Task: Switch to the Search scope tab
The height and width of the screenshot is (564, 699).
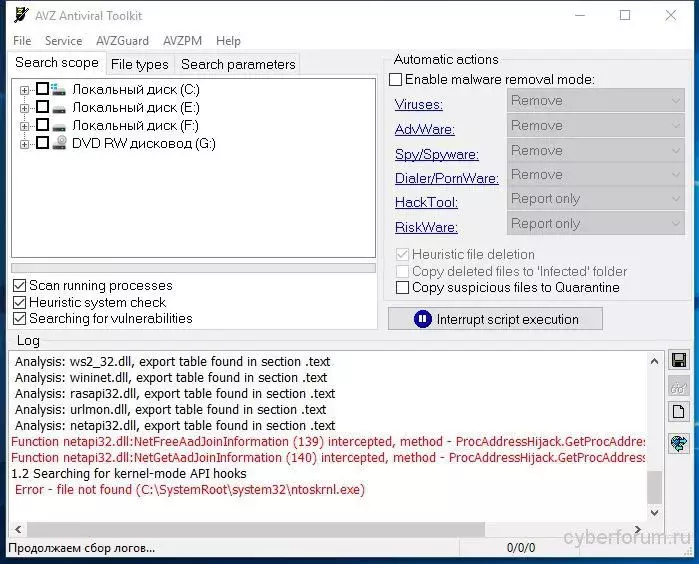Action: [x=57, y=62]
